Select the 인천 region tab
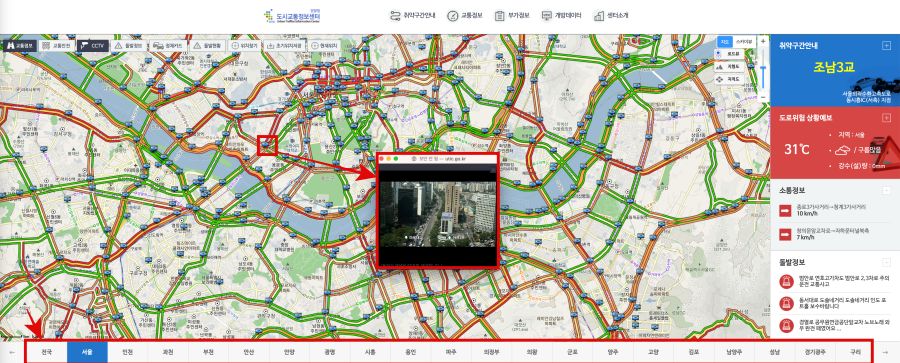Viewport: 900px width, 363px height. coord(127,352)
